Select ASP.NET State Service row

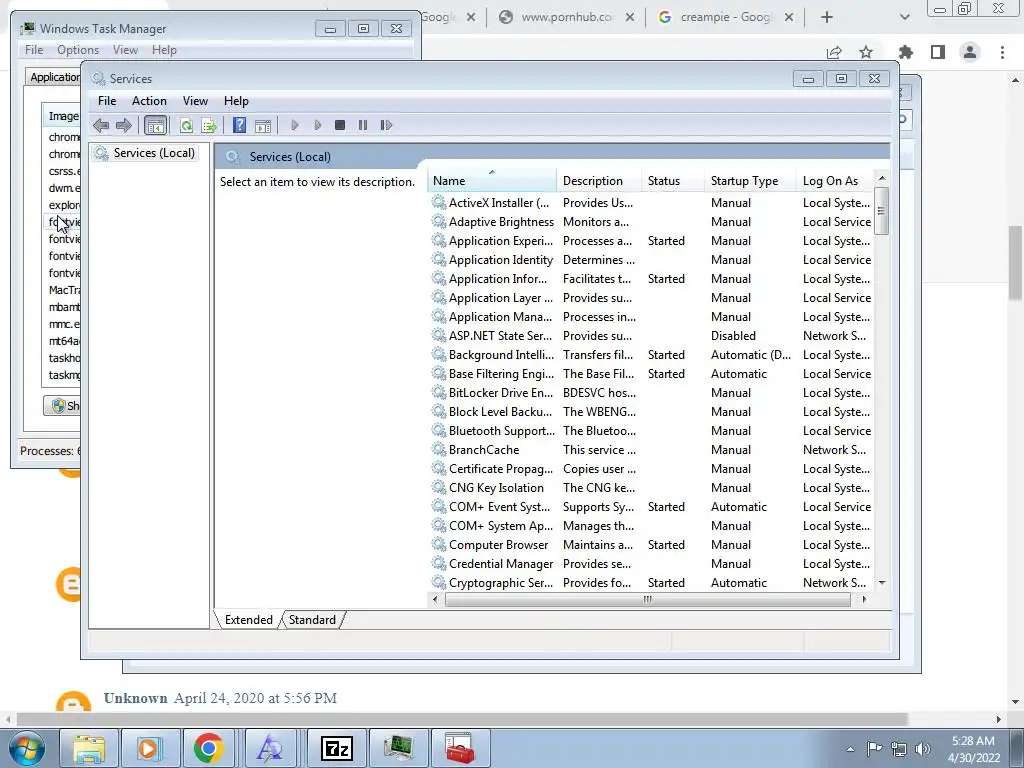651,336
